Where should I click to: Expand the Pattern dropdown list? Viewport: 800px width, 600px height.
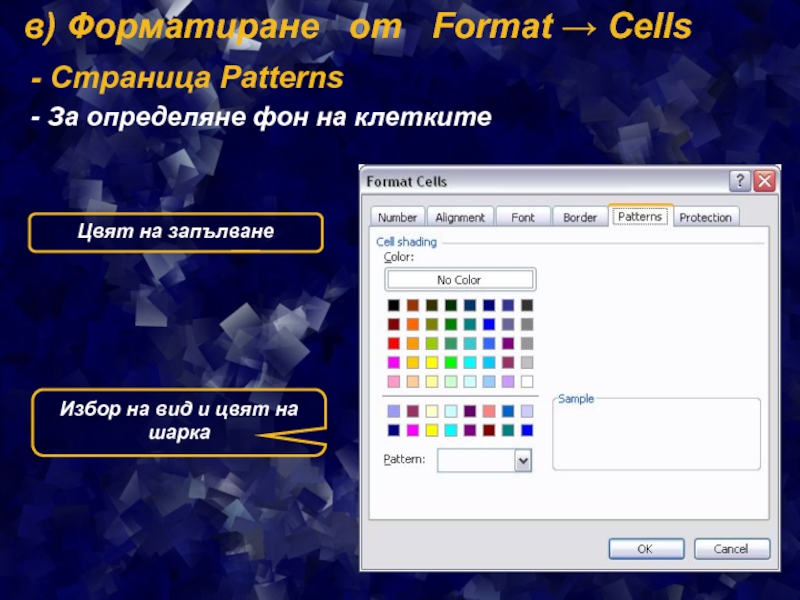522,460
